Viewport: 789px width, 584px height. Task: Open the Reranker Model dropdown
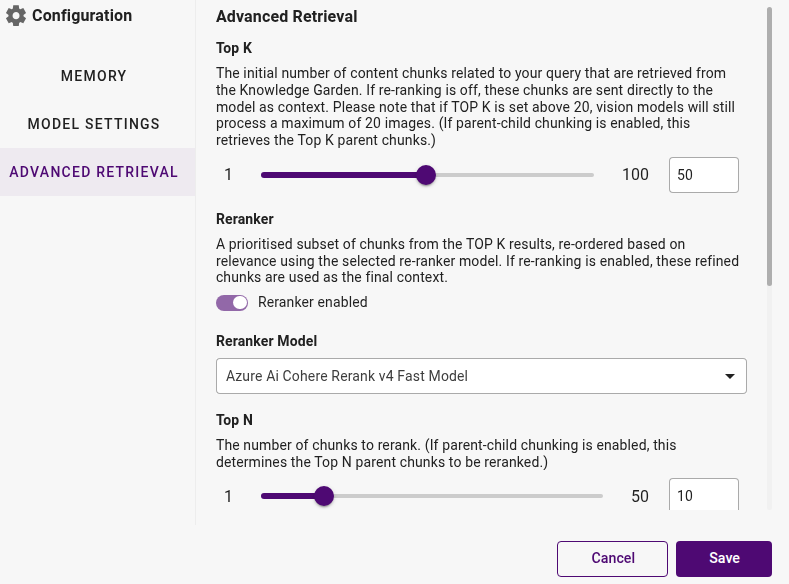[481, 376]
